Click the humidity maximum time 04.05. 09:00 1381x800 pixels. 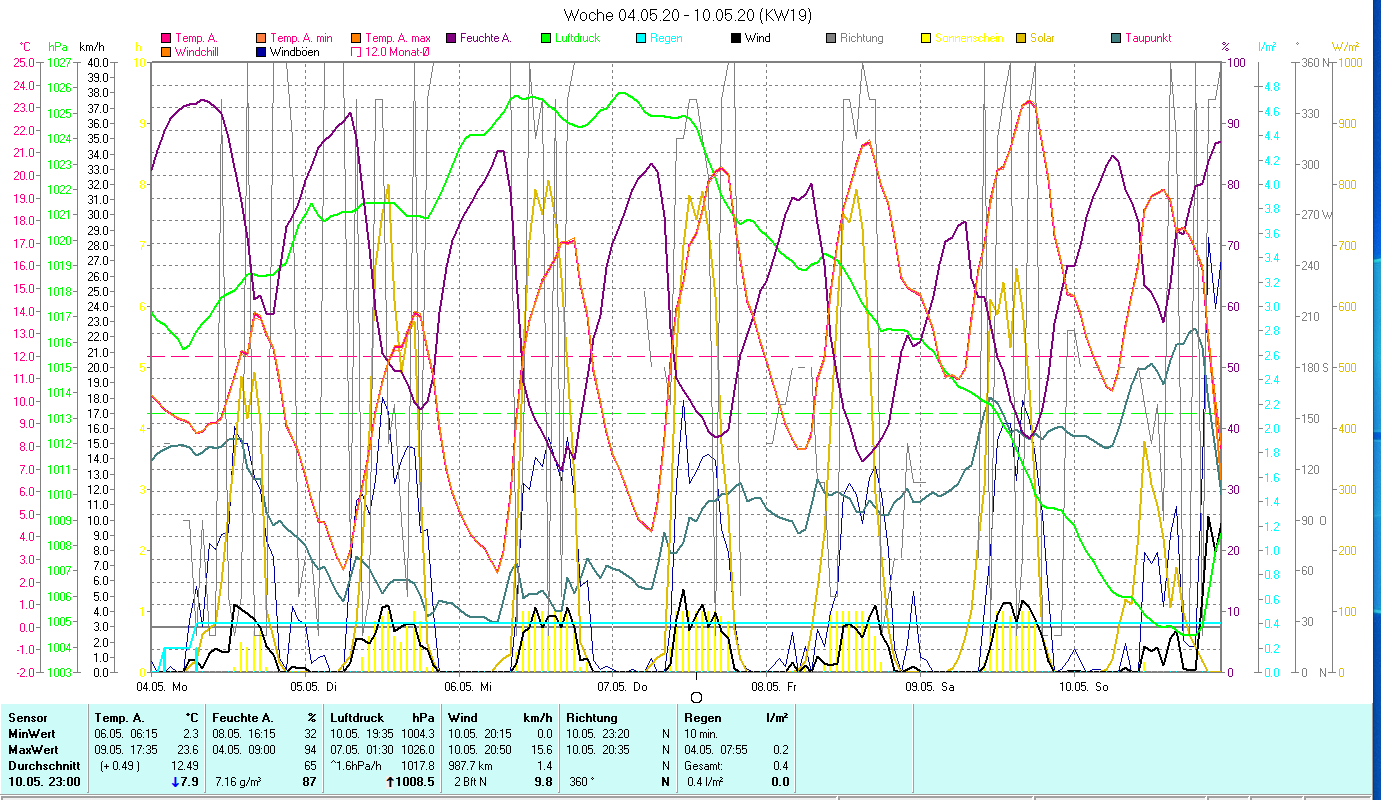coord(246,750)
